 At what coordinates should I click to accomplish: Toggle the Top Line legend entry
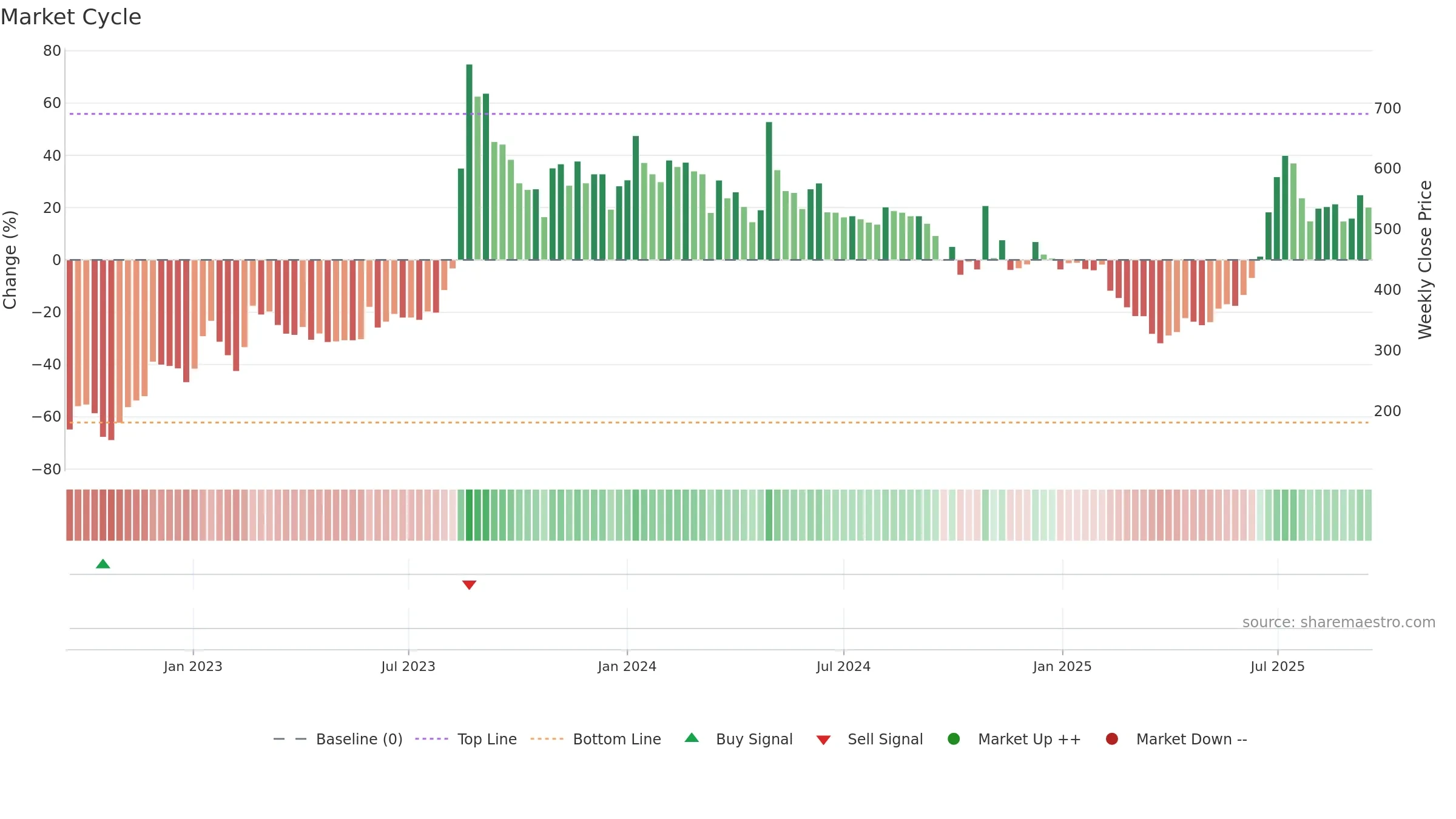tap(466, 739)
